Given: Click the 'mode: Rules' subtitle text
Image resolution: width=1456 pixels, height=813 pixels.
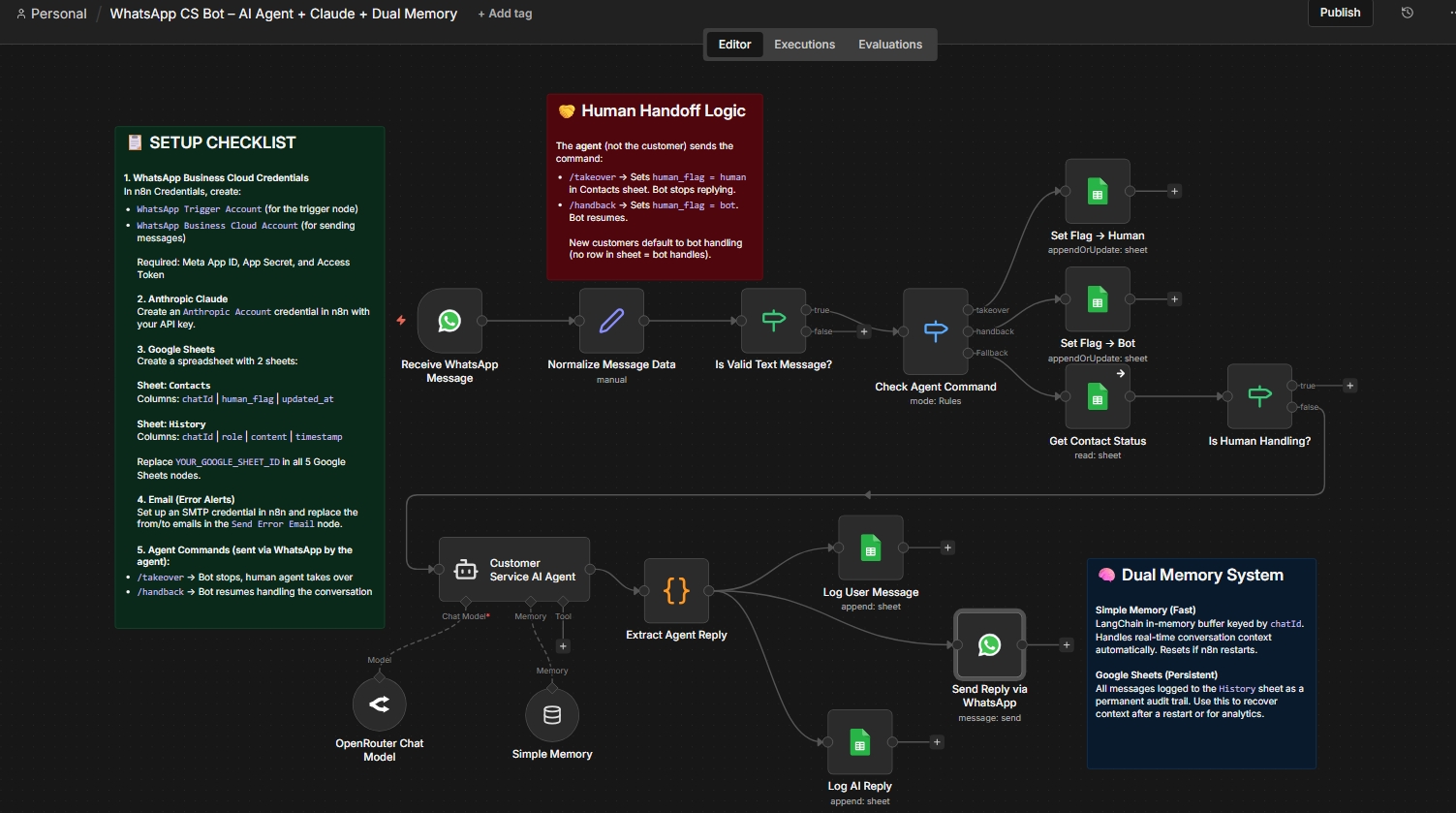Looking at the screenshot, I should [x=936, y=401].
